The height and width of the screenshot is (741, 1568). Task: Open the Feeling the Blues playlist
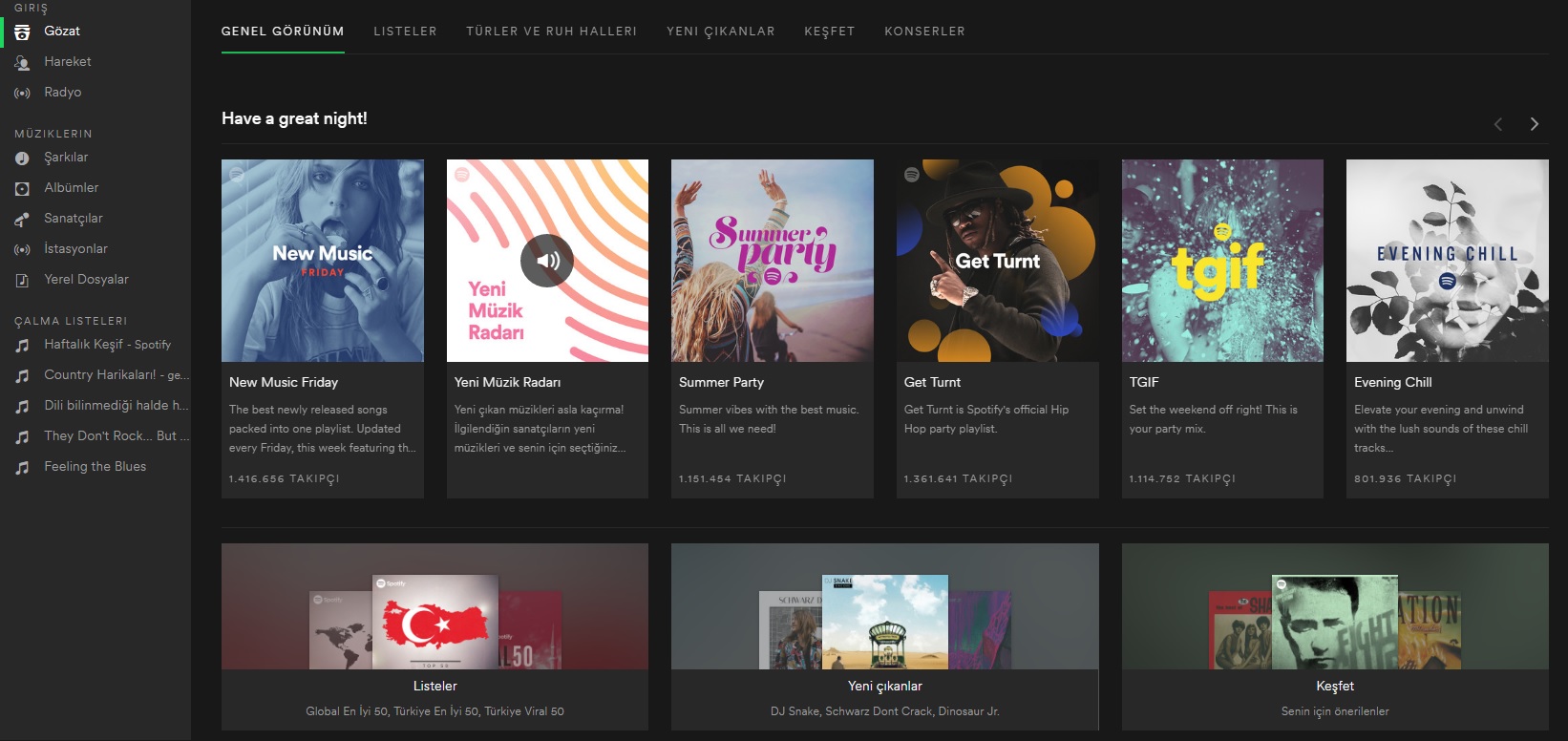pos(95,466)
